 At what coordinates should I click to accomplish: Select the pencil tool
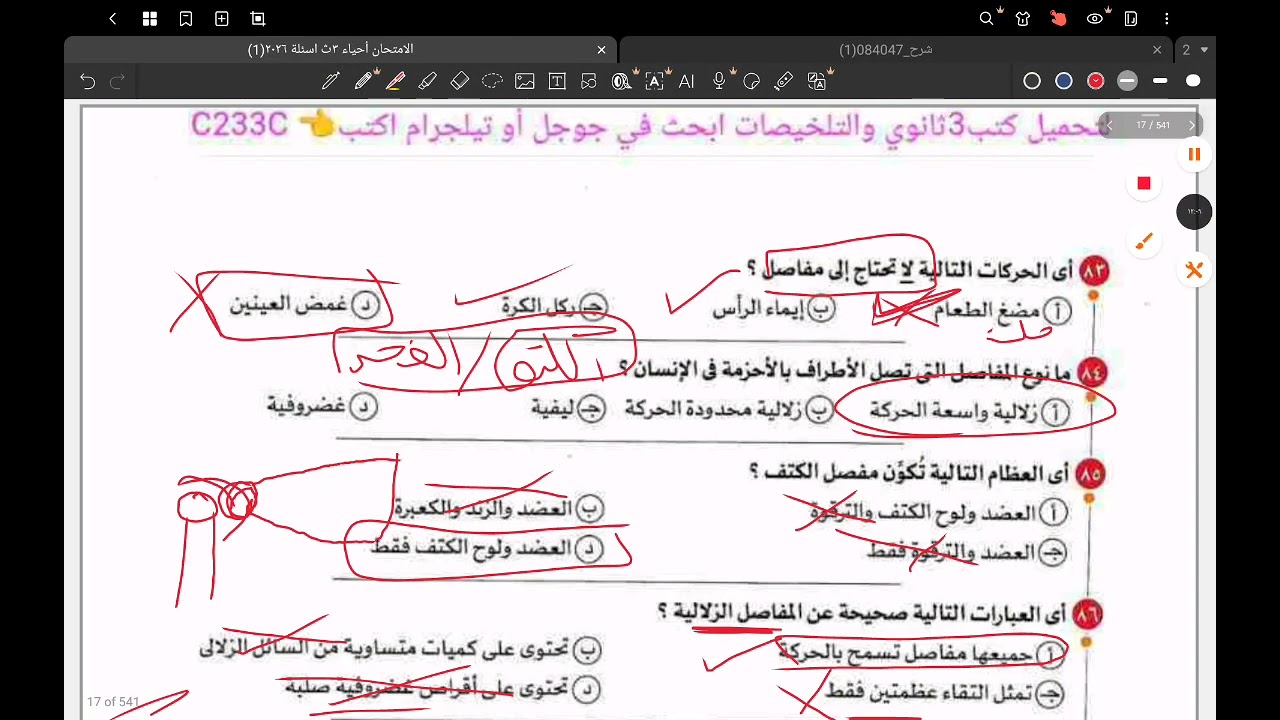pyautogui.click(x=364, y=81)
